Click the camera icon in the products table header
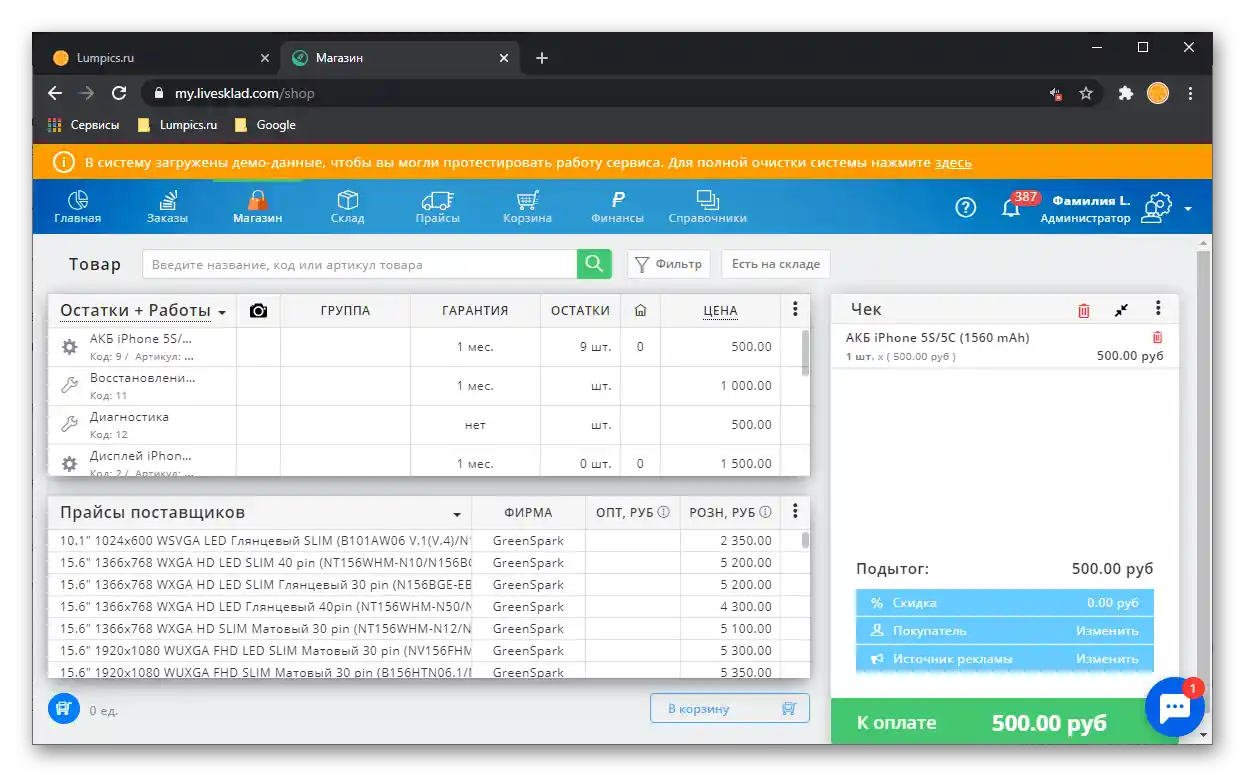The width and height of the screenshot is (1245, 777). tap(258, 310)
